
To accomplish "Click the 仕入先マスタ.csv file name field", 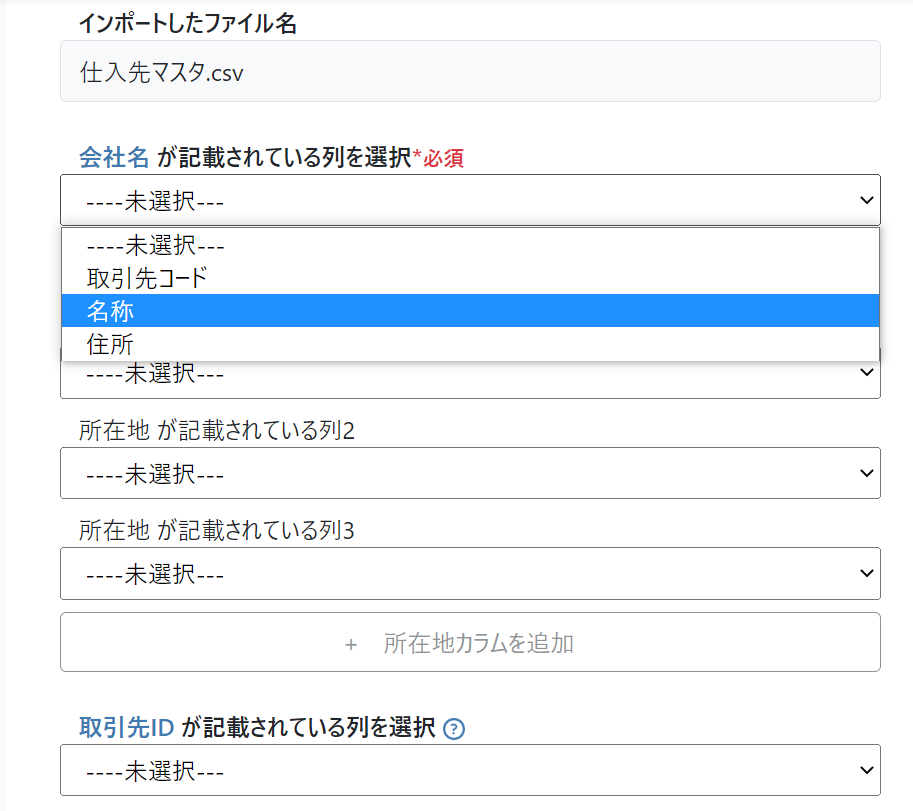I will 470,72.
